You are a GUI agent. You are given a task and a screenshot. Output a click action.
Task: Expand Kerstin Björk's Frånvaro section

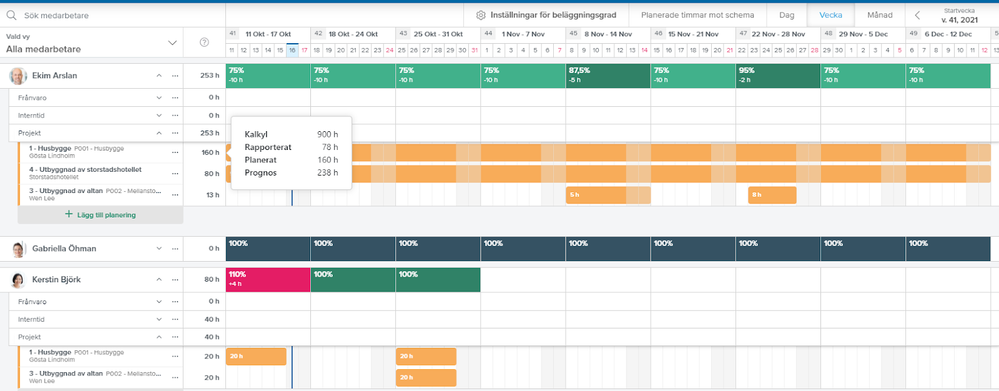click(x=159, y=301)
